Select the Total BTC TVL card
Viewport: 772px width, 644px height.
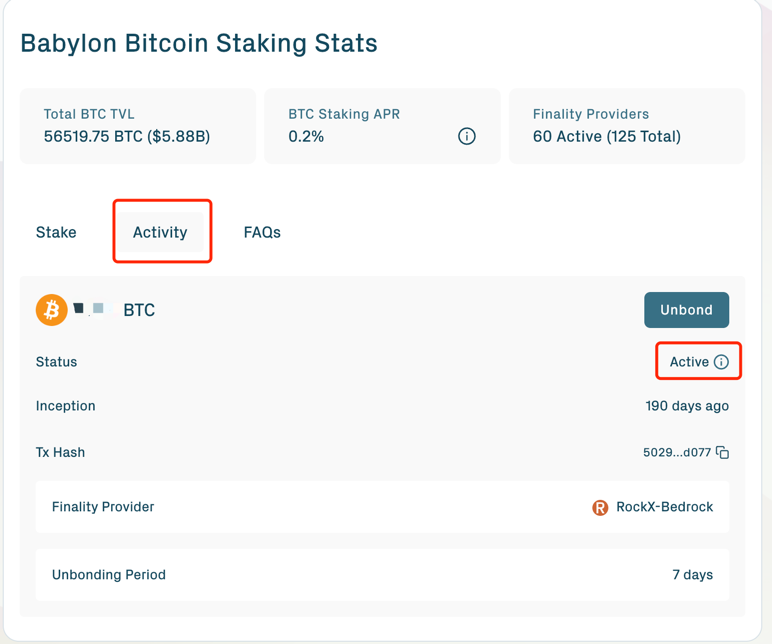(138, 125)
